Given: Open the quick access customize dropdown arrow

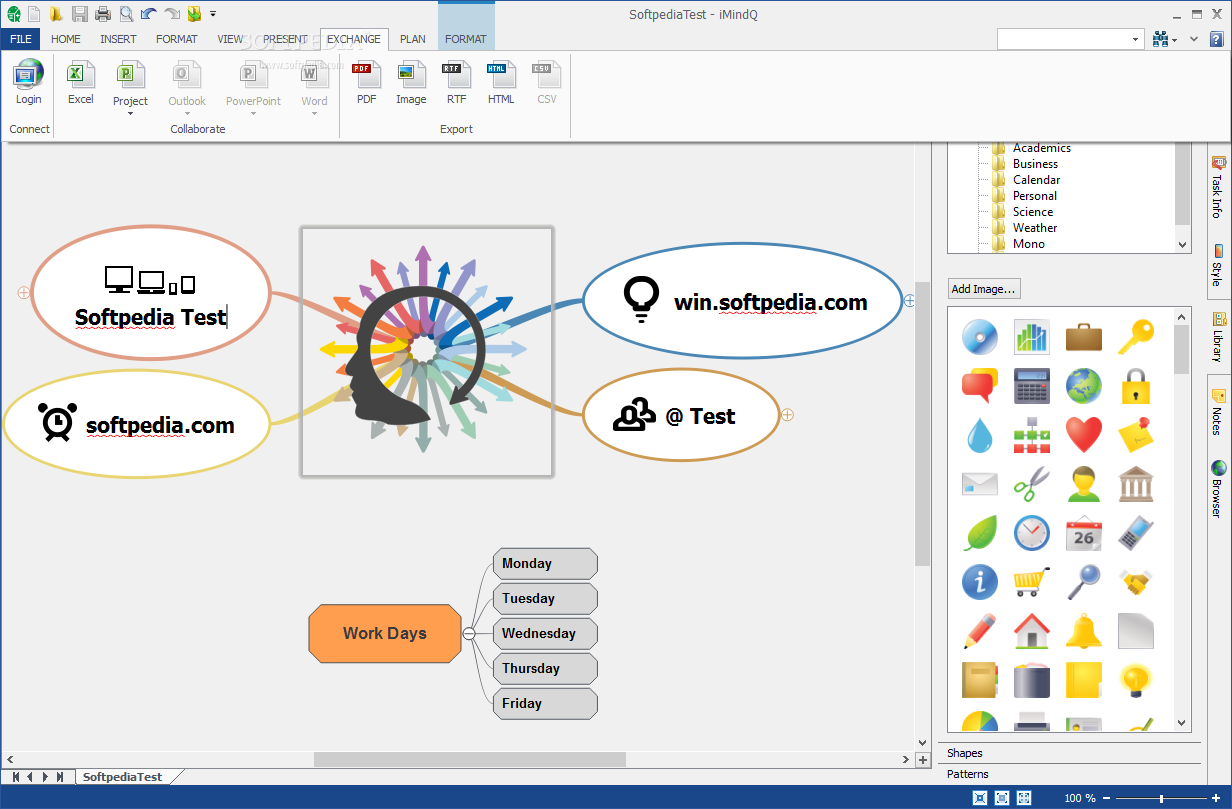Looking at the screenshot, I should pyautogui.click(x=213, y=14).
